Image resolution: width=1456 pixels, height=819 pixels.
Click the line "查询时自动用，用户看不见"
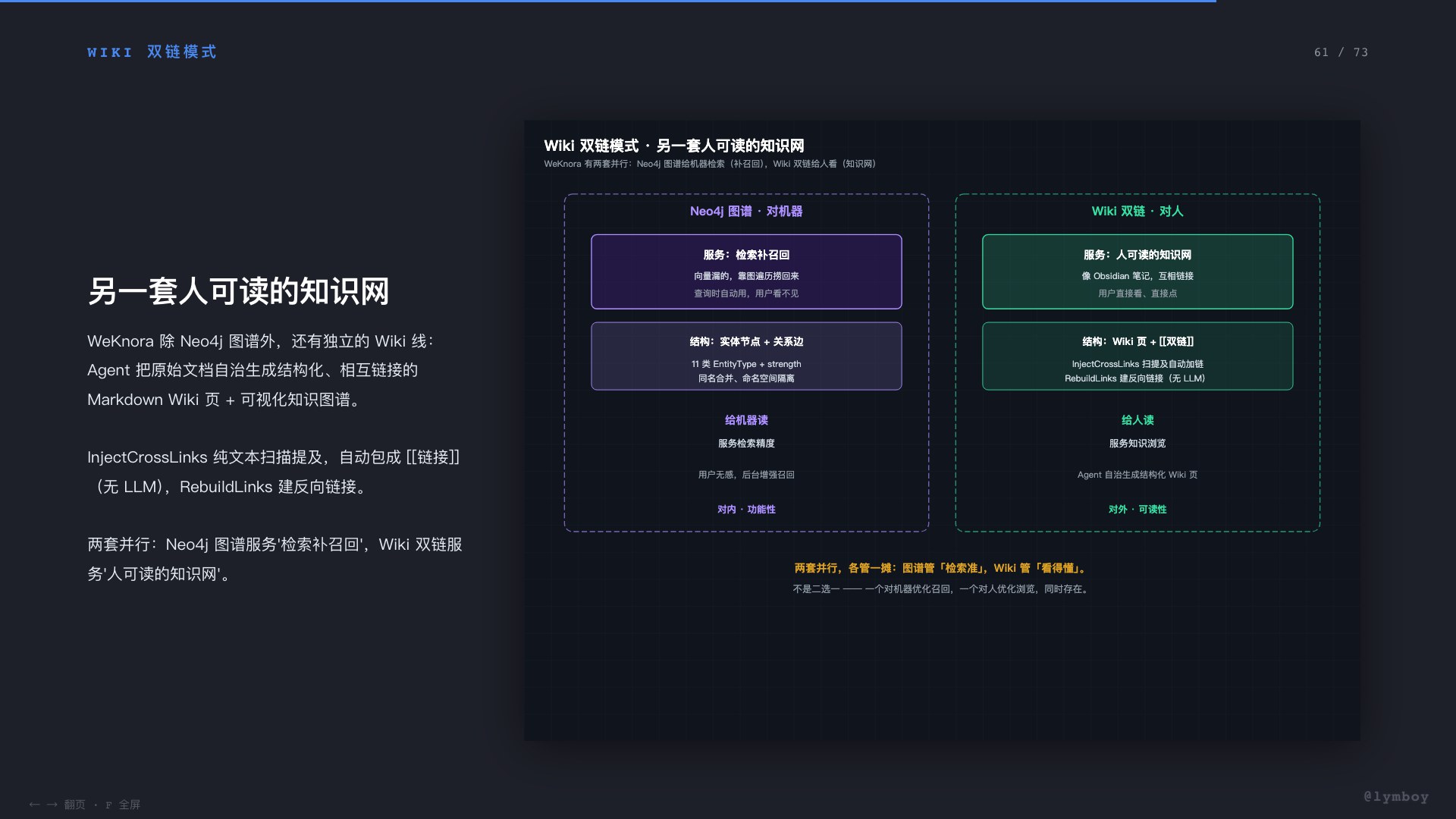[746, 293]
